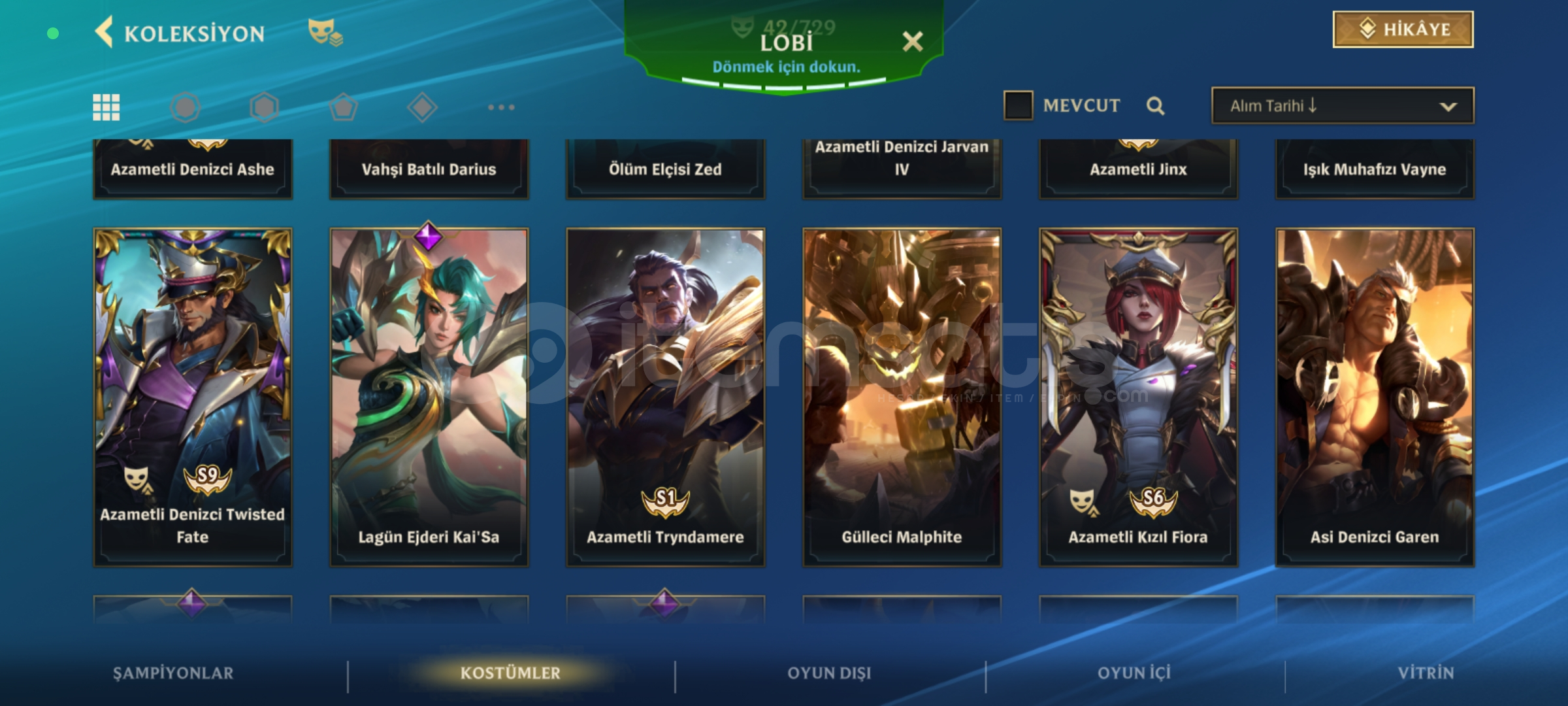Select the octagon rarity filter icon

point(185,107)
